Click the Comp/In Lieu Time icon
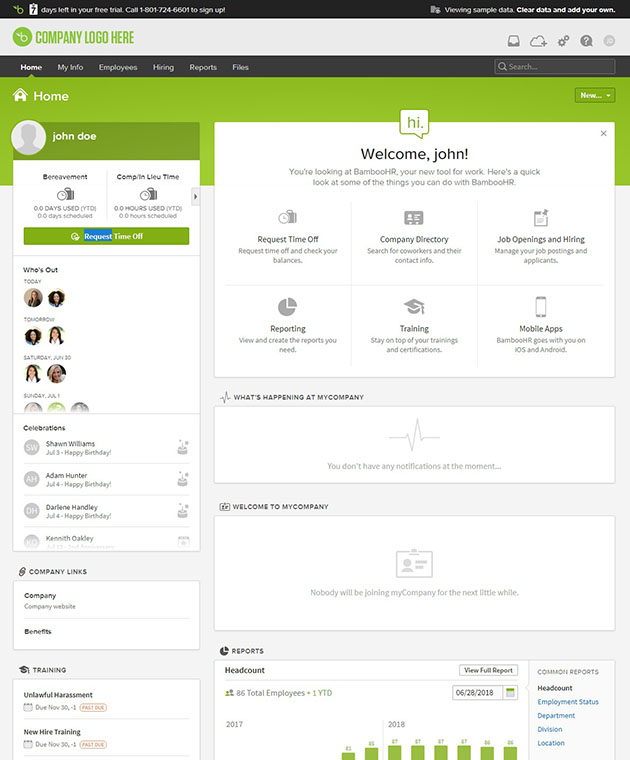Screen dimensions: 630x760 coord(148,195)
